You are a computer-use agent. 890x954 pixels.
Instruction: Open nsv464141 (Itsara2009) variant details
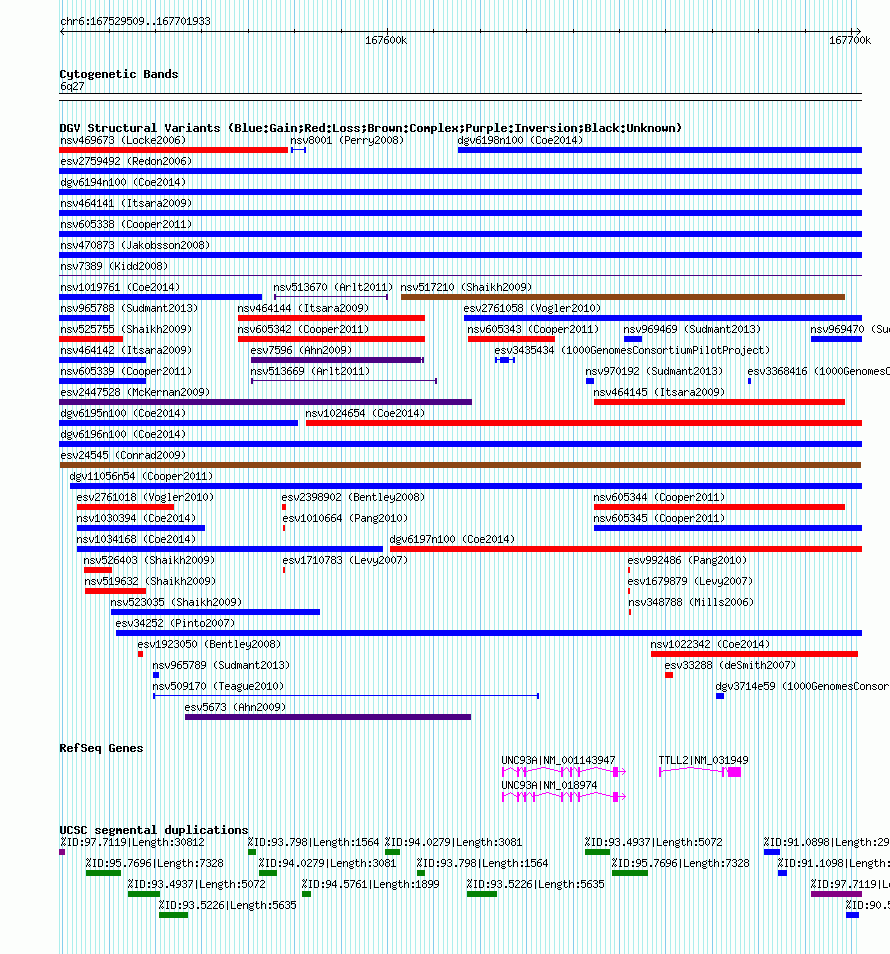(x=461, y=213)
